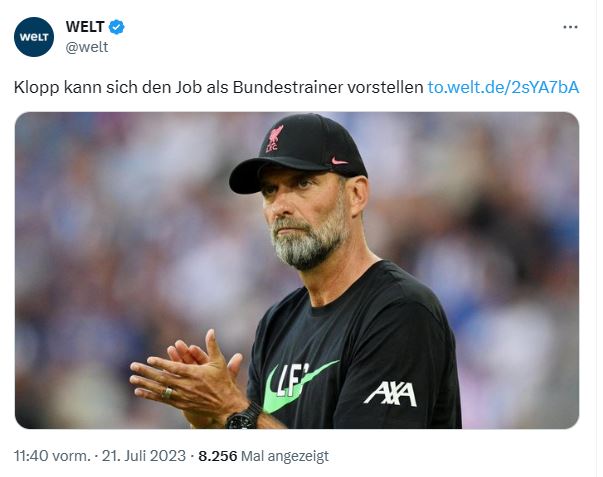Click the tweet text about Bundestrainer
Screen dimensions: 603x477
click(x=218, y=87)
